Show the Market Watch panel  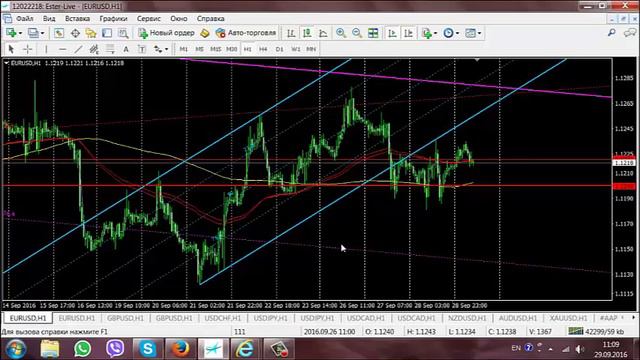pos(59,33)
